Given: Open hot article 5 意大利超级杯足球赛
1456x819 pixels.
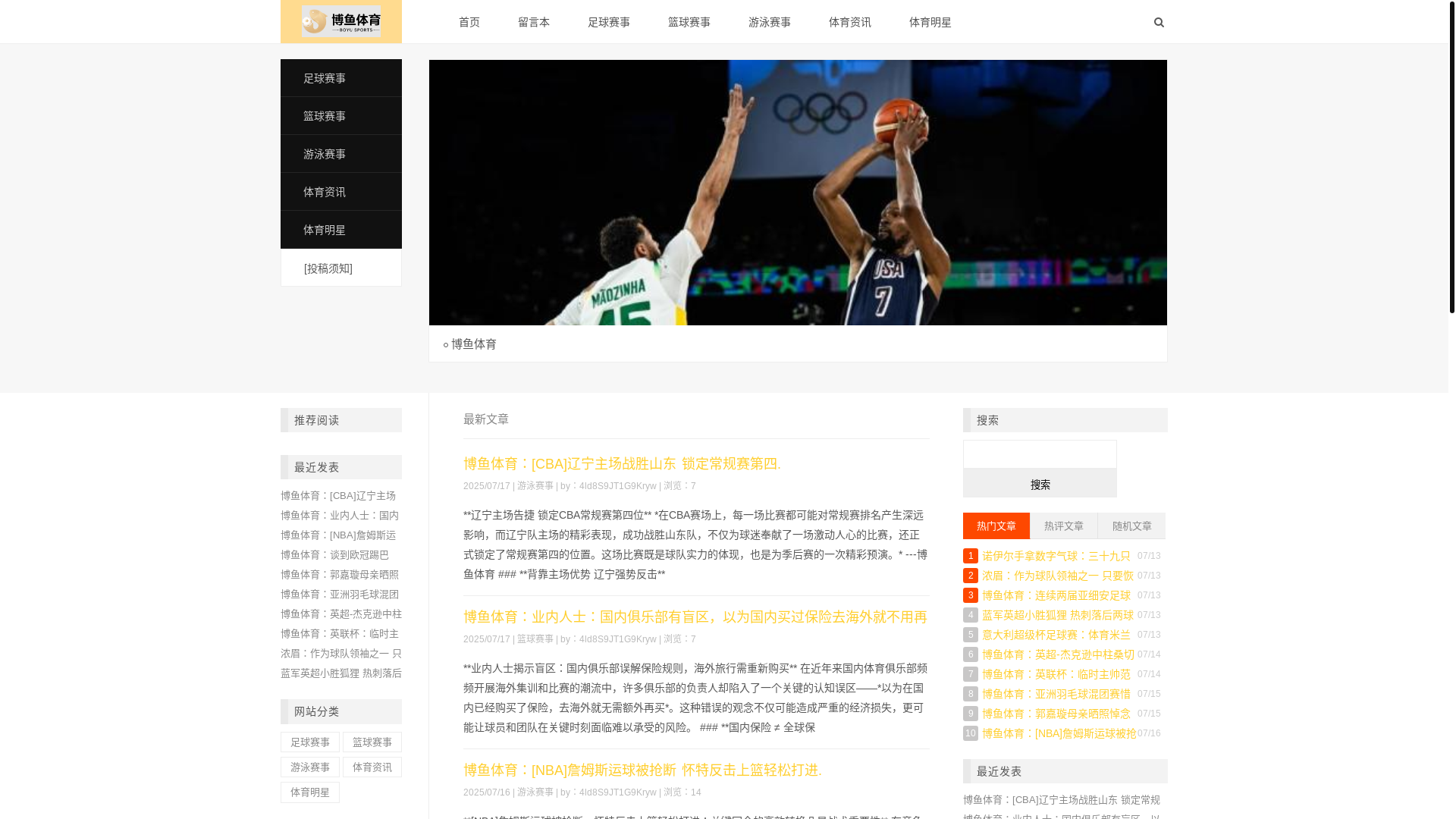Looking at the screenshot, I should (x=1056, y=635).
